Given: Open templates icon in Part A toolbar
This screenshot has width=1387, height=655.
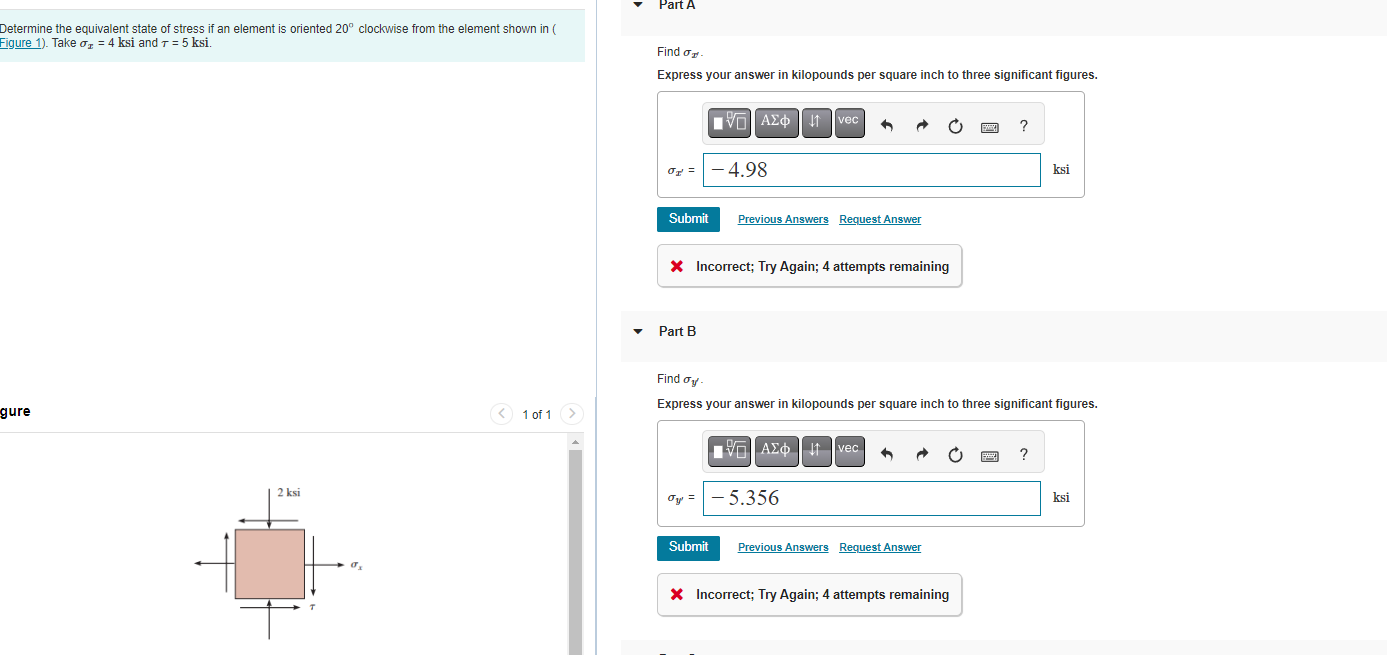Looking at the screenshot, I should 730,123.
